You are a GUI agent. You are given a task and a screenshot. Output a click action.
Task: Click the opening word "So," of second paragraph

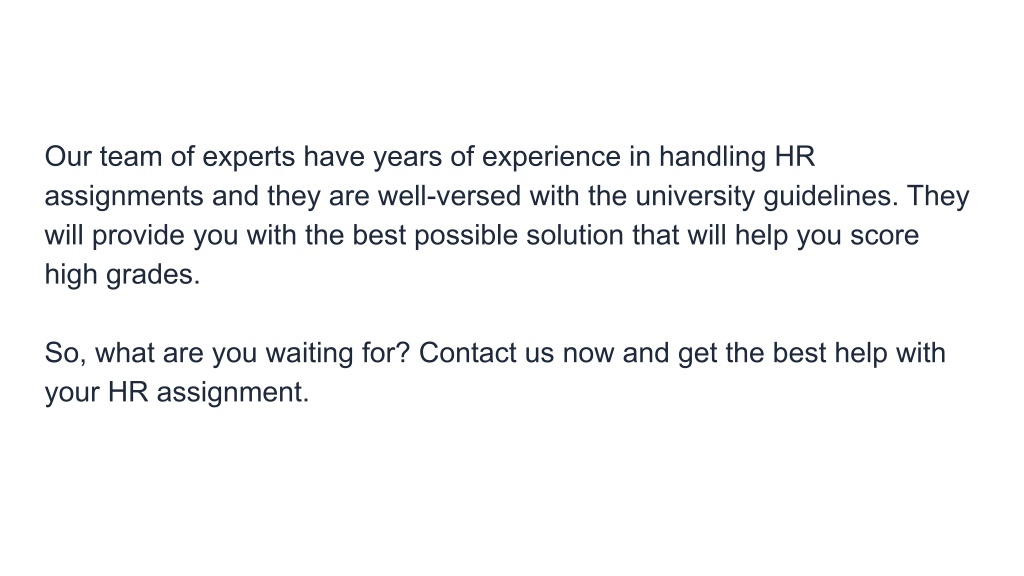pos(65,353)
